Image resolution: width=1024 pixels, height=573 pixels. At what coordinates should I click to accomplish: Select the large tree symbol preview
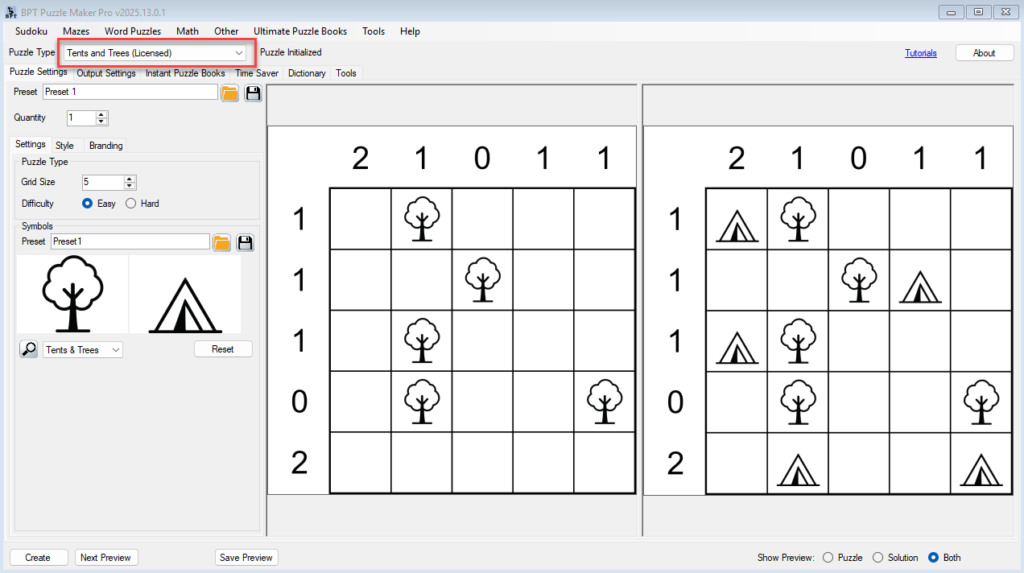[x=72, y=295]
